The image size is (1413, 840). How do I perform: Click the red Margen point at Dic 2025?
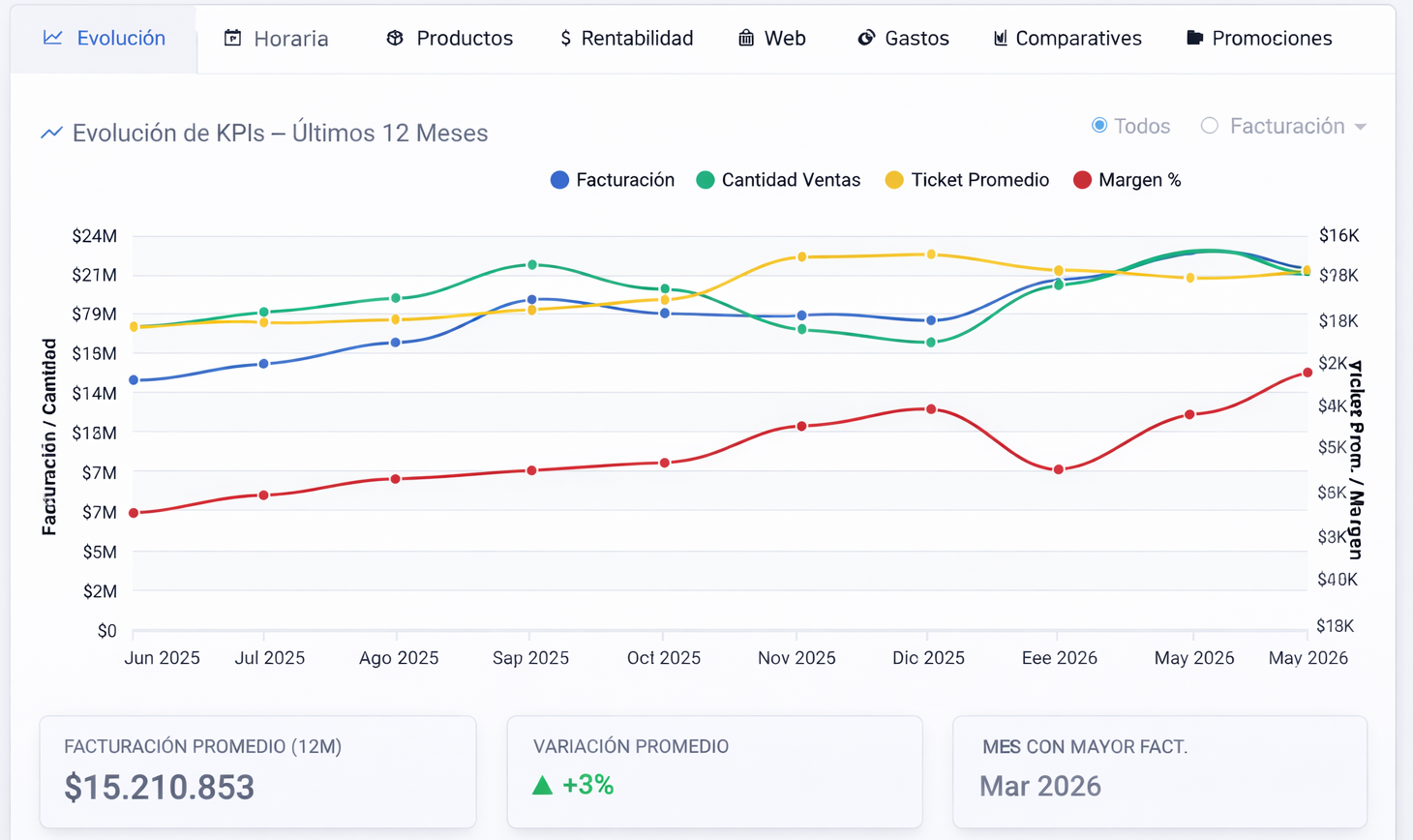pyautogui.click(x=931, y=409)
